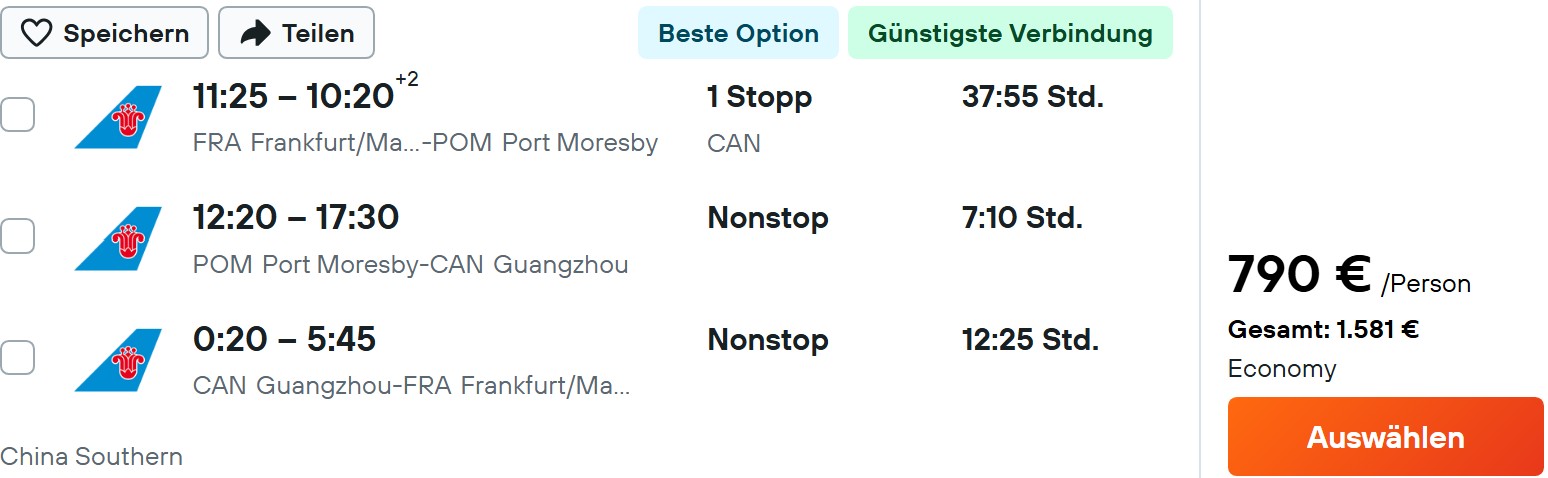Select the Günstigste Verbindung badge

pyautogui.click(x=1010, y=33)
